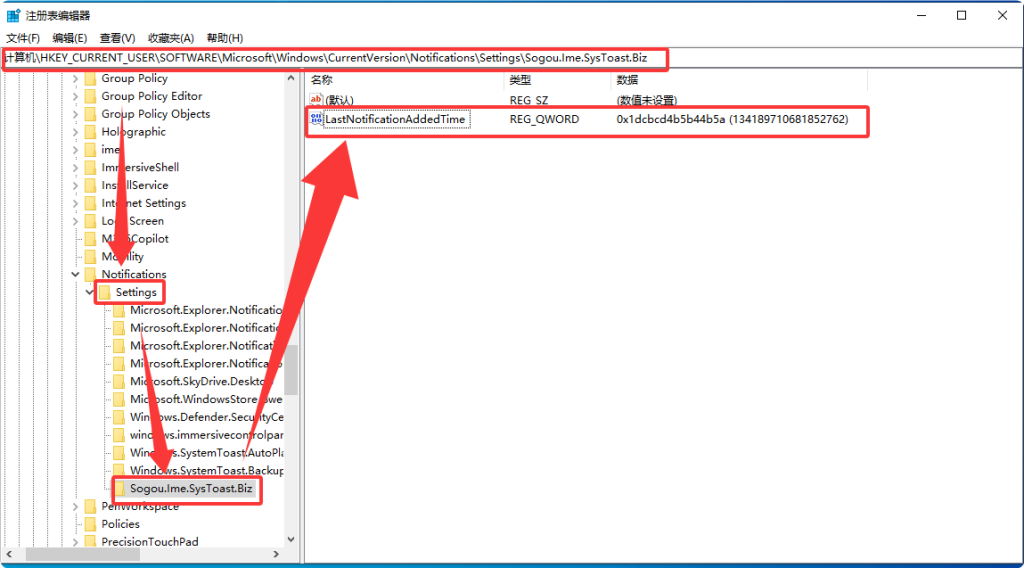The image size is (1024, 568).
Task: Expand the ImmersiveShell key
Action: (x=75, y=168)
